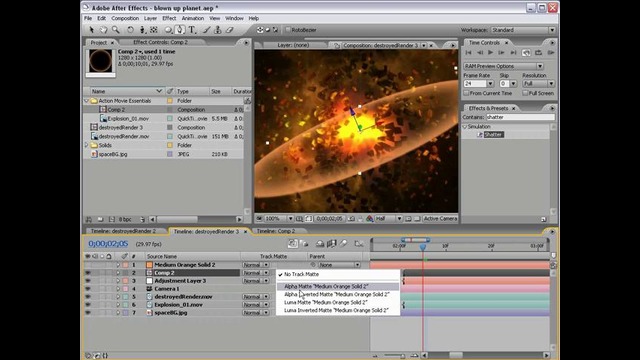Select the Pen tool
Viewport: 640px width, 360px height.
pyautogui.click(x=180, y=30)
